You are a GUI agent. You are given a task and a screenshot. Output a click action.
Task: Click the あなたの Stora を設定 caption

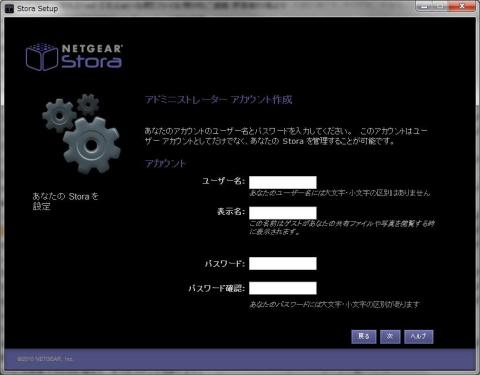click(65, 201)
